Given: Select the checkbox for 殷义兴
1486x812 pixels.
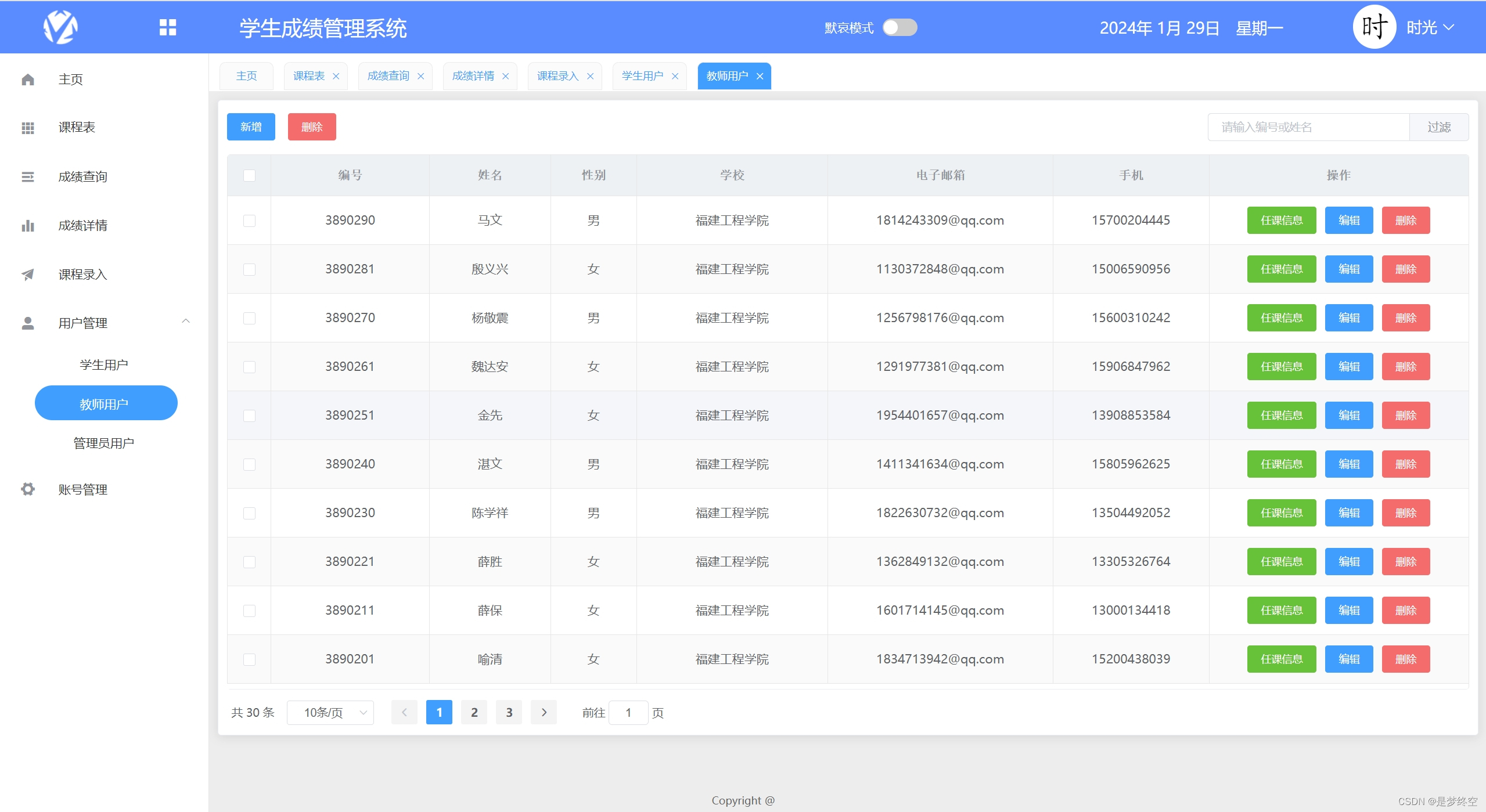Looking at the screenshot, I should [x=249, y=269].
